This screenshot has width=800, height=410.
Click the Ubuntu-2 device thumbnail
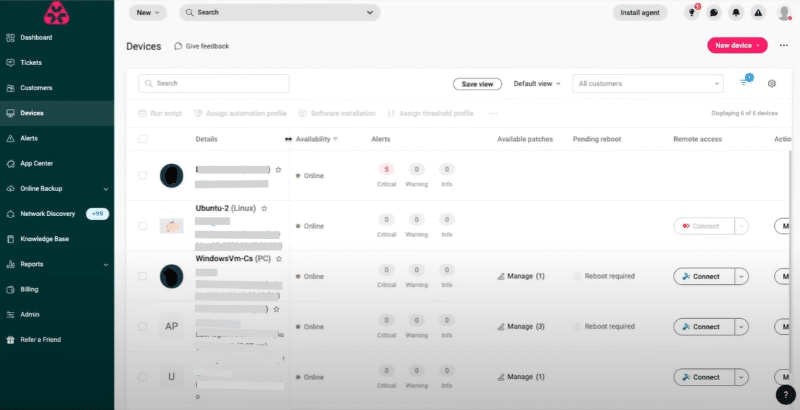point(171,226)
